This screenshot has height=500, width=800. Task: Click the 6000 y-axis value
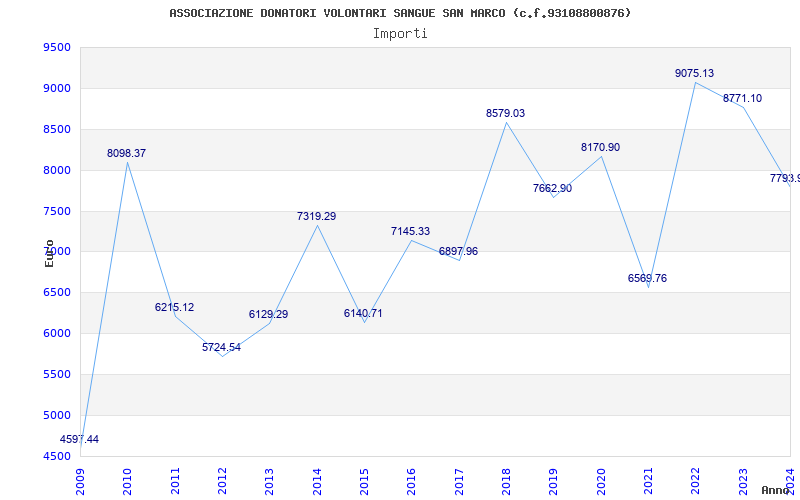click(x=57, y=334)
